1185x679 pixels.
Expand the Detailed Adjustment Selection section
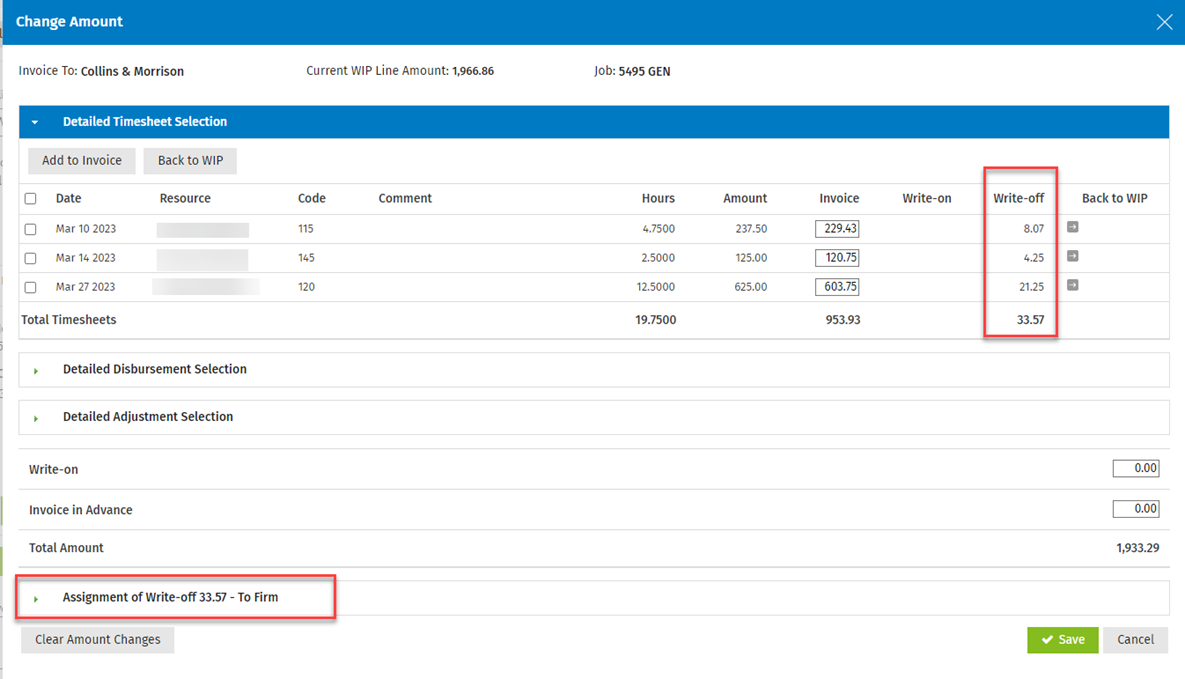[36, 418]
